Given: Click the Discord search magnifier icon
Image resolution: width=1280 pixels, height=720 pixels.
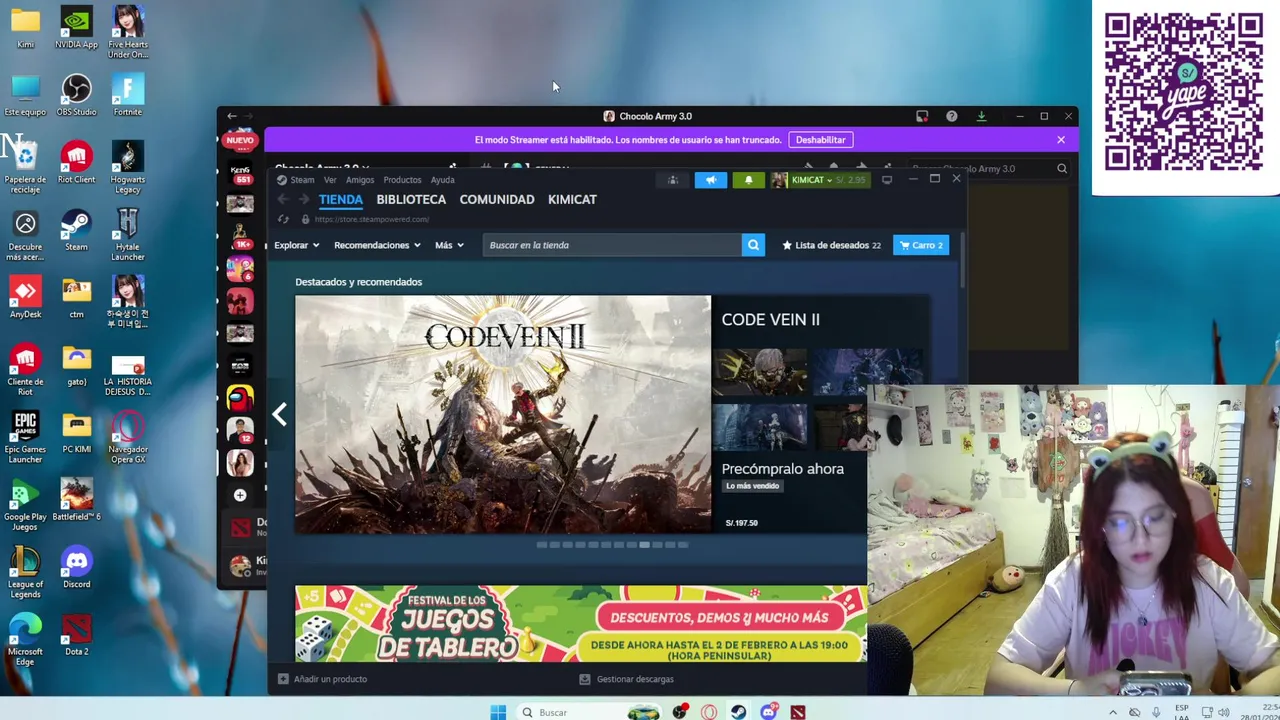Looking at the screenshot, I should point(1062,169).
